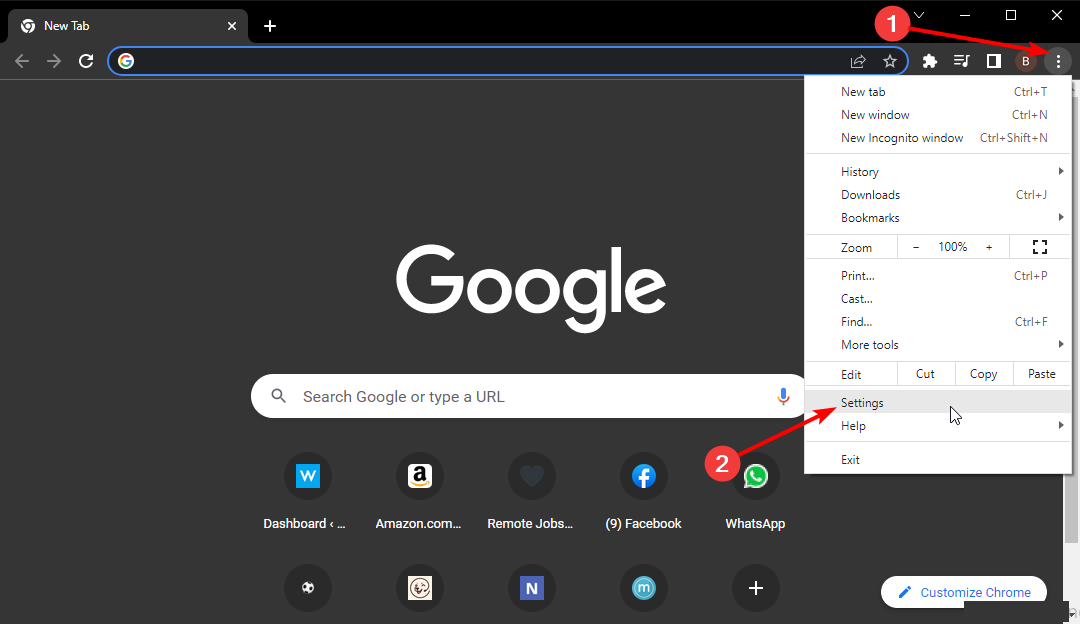The image size is (1080, 624).
Task: Toggle fullscreen from Zoom row
Action: point(1038,247)
